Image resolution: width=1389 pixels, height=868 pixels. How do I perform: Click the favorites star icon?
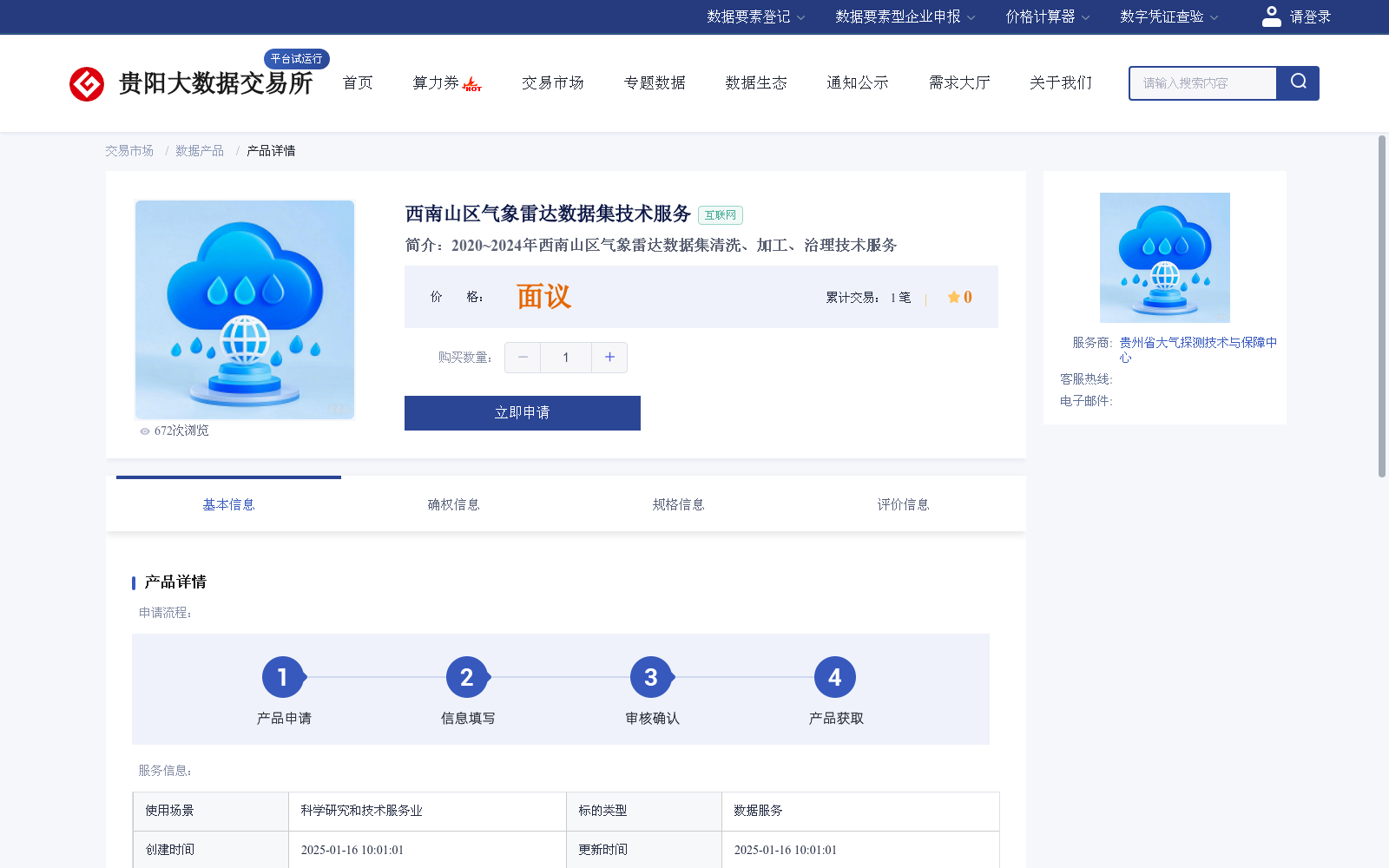953,297
